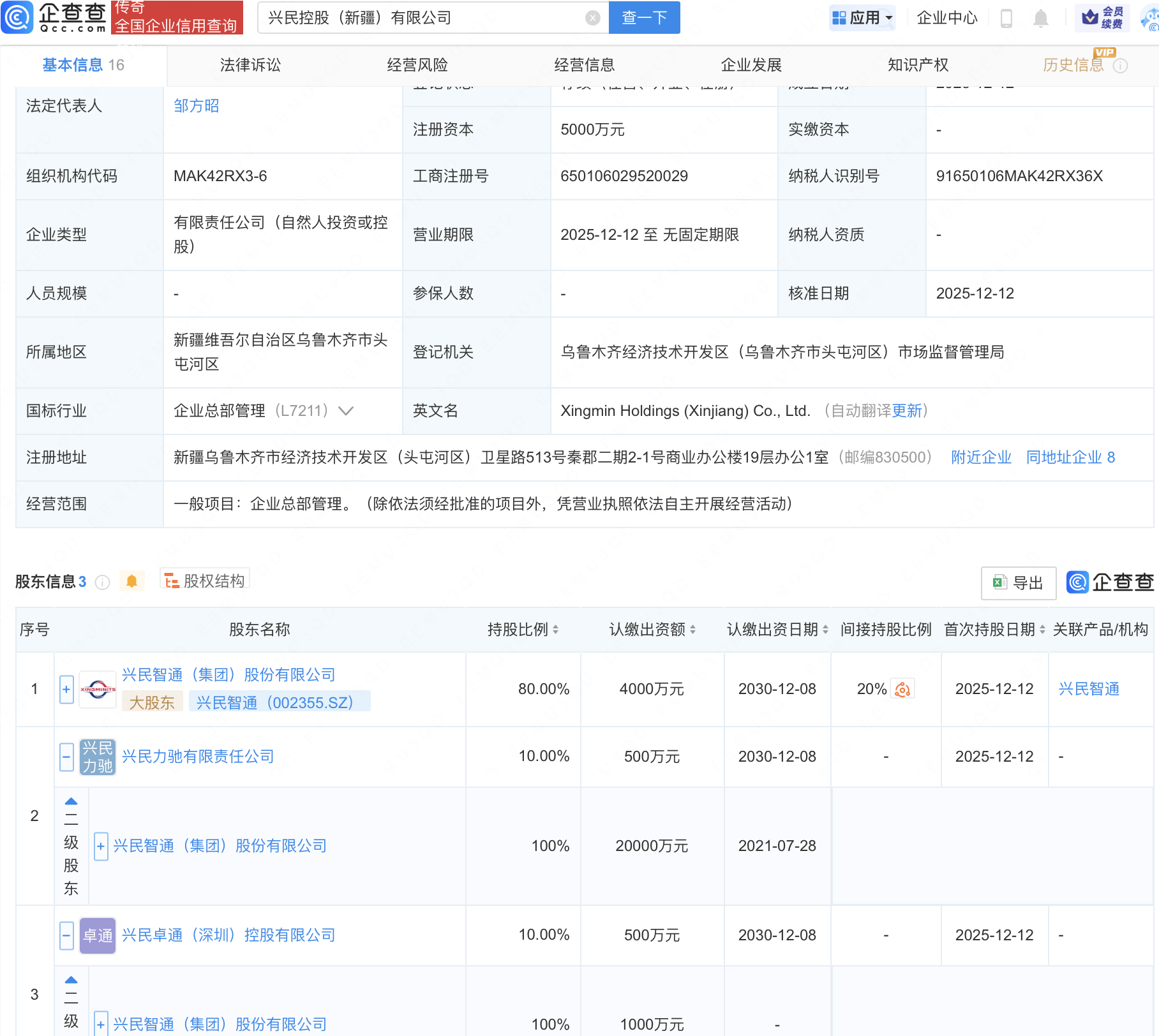Click the notification bell icon in the header
The width and height of the screenshot is (1159, 1036).
[1040, 17]
